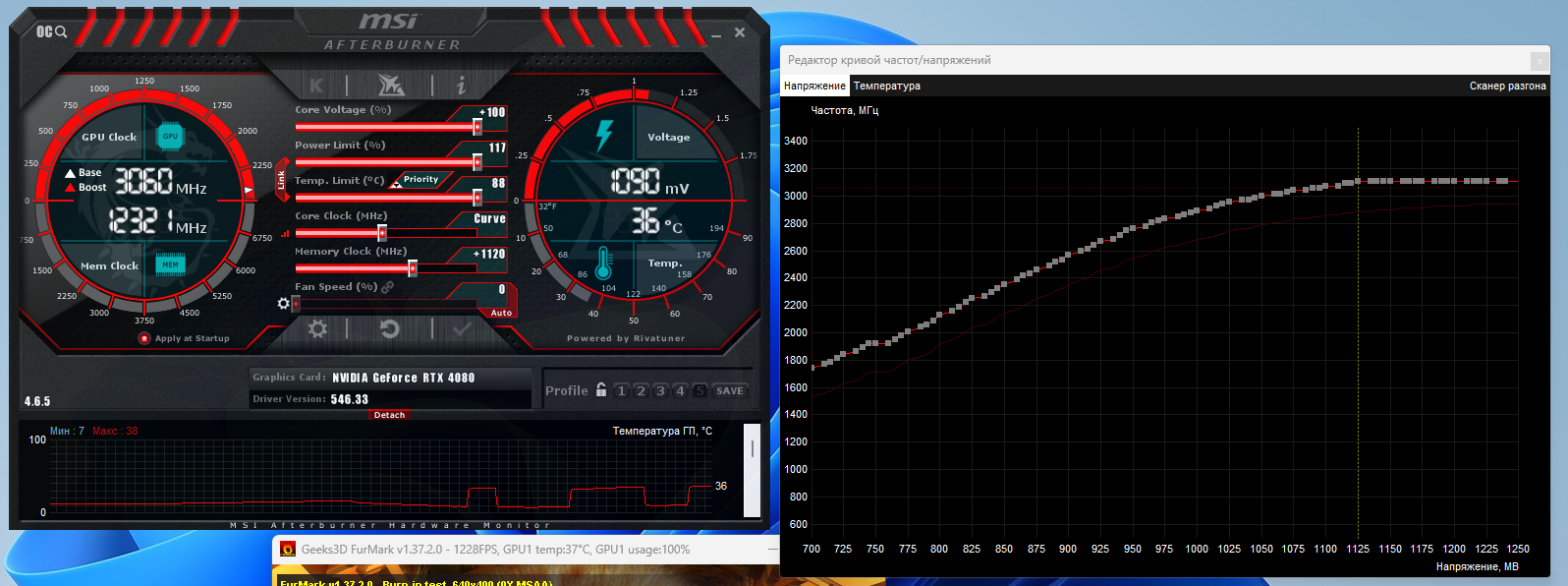Click hardware monitor vertical scrollbar
Screen dimensions: 1568x586
click(752, 470)
